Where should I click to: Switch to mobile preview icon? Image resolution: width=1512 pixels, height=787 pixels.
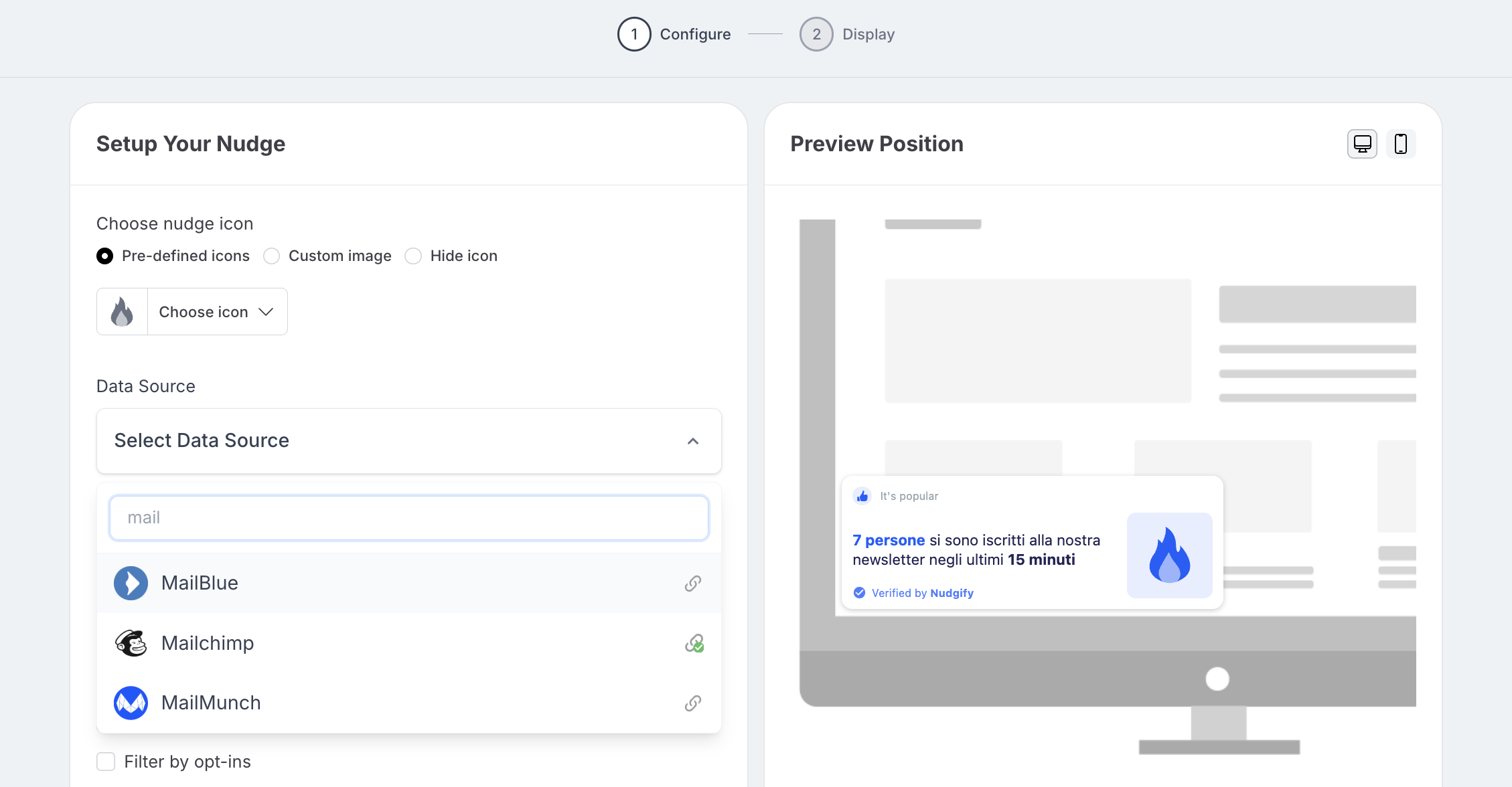click(1400, 144)
